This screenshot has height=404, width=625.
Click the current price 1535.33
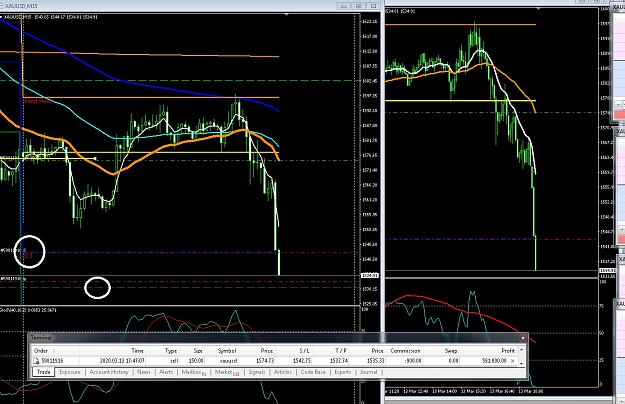[x=375, y=361]
